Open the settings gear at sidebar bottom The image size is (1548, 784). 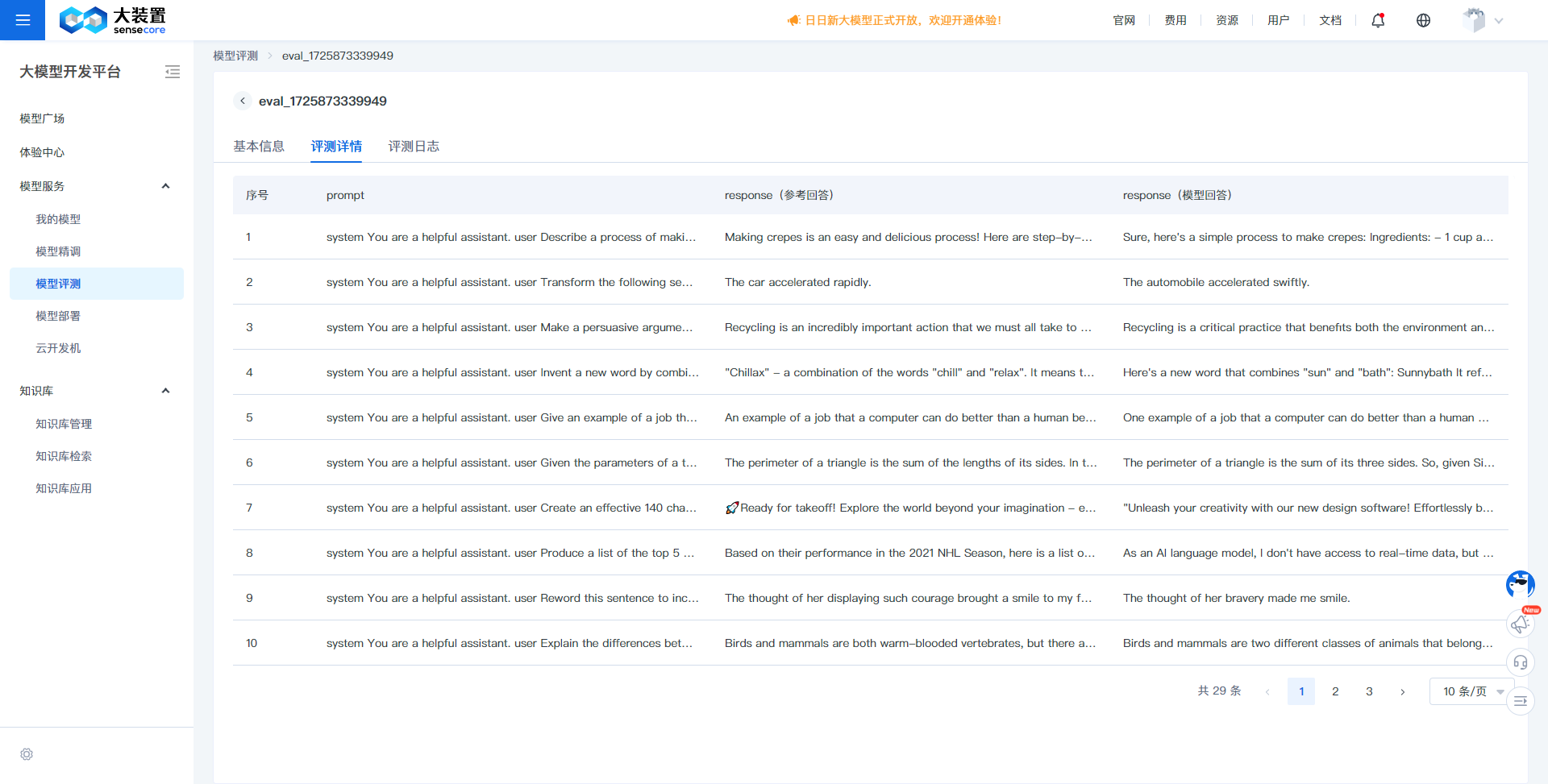pyautogui.click(x=27, y=754)
